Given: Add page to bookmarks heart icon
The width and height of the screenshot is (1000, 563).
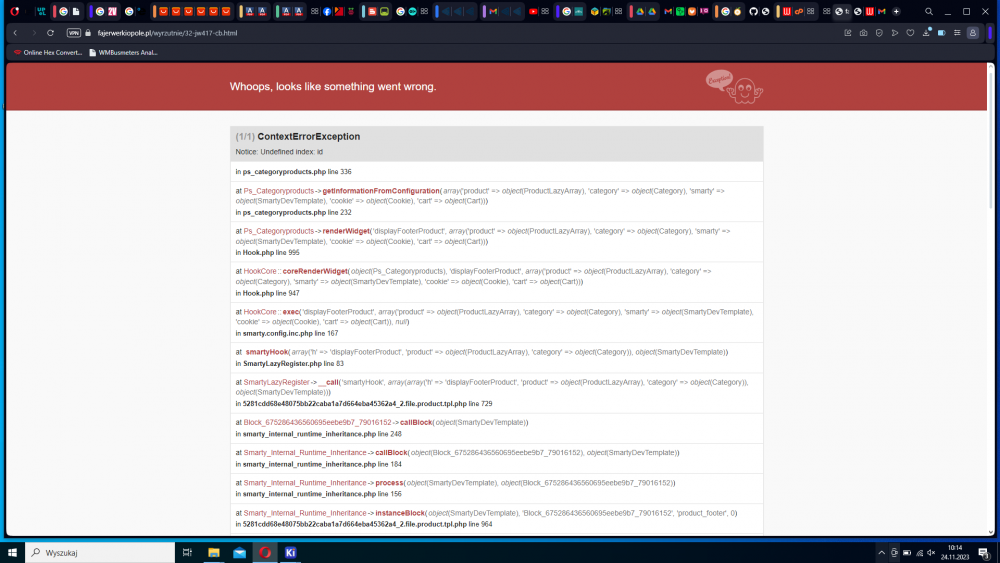Looking at the screenshot, I should (910, 33).
